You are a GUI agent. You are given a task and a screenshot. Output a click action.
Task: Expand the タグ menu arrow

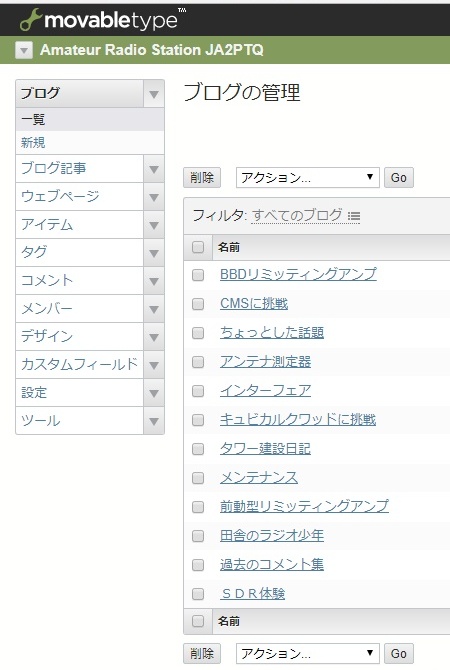(x=154, y=253)
